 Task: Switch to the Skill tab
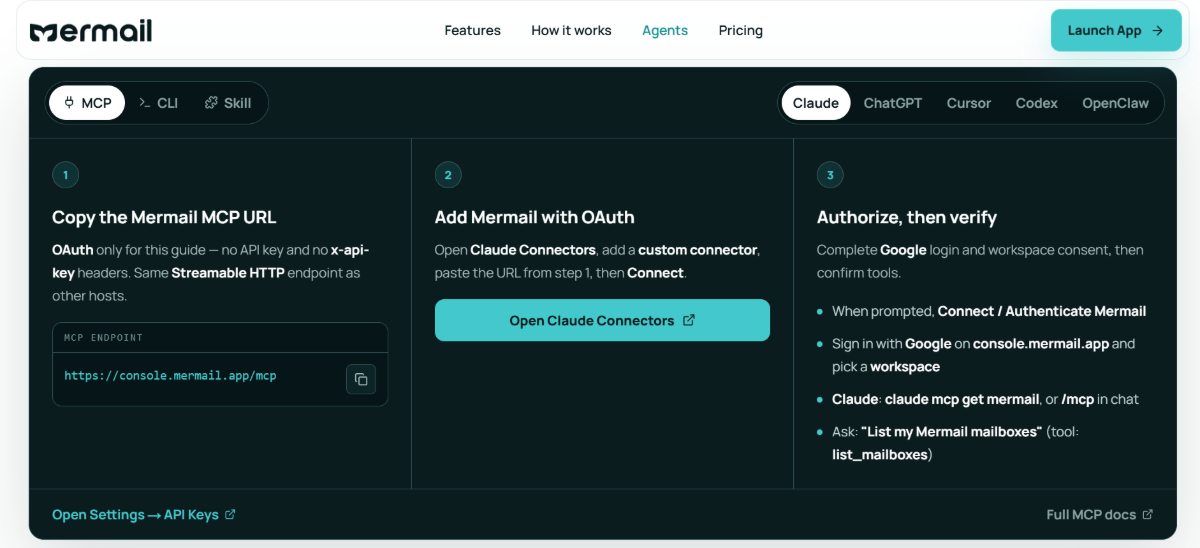[228, 103]
